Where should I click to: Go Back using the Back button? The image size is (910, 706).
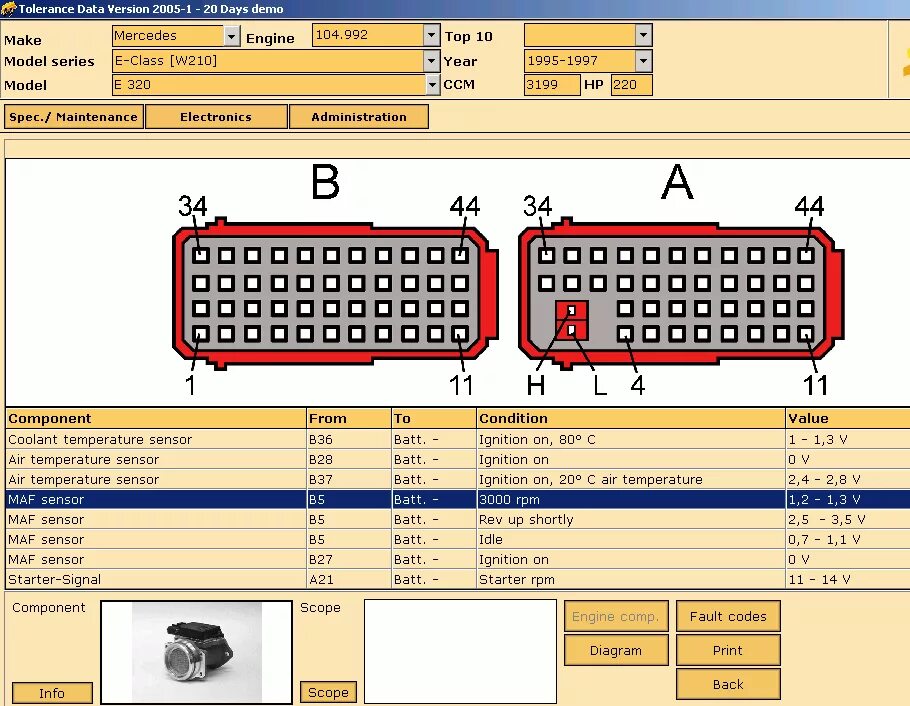pos(728,685)
